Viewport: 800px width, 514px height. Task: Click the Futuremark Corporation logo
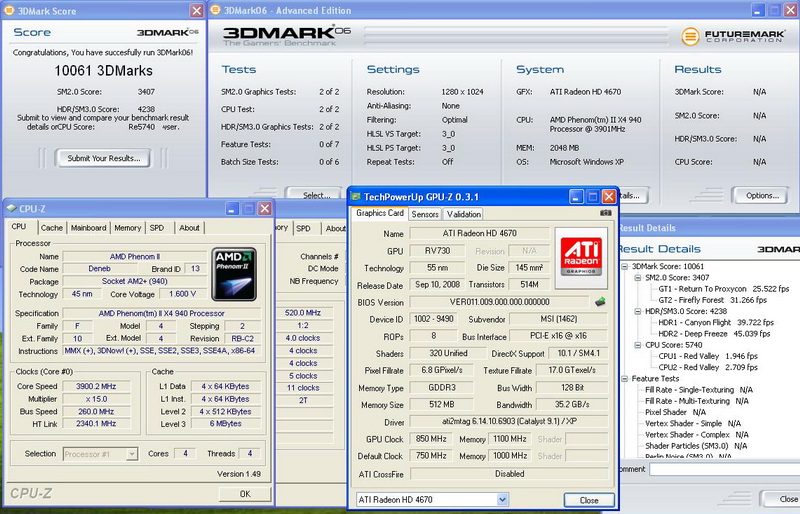(x=733, y=36)
